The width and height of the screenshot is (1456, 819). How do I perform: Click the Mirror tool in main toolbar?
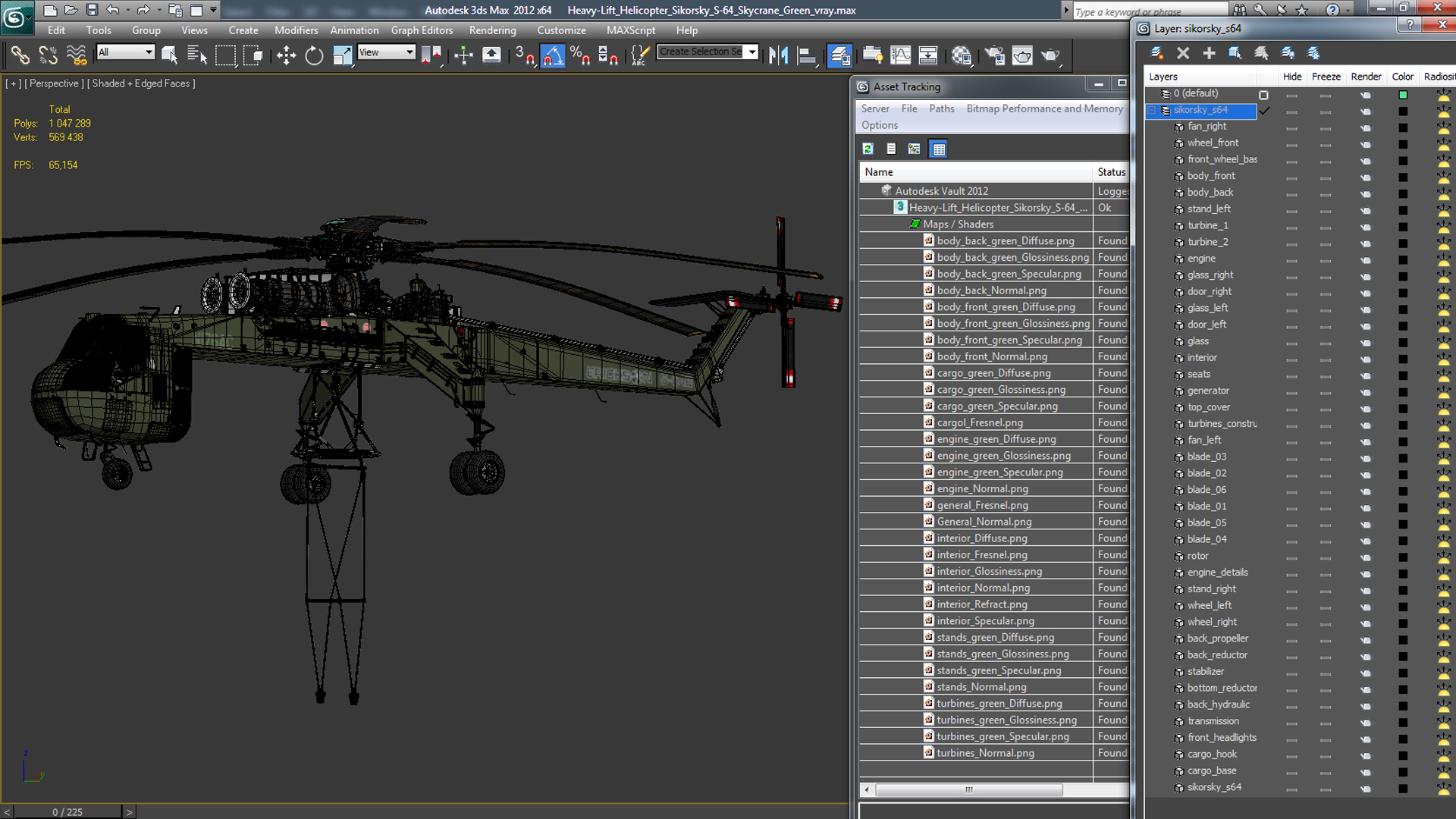778,55
